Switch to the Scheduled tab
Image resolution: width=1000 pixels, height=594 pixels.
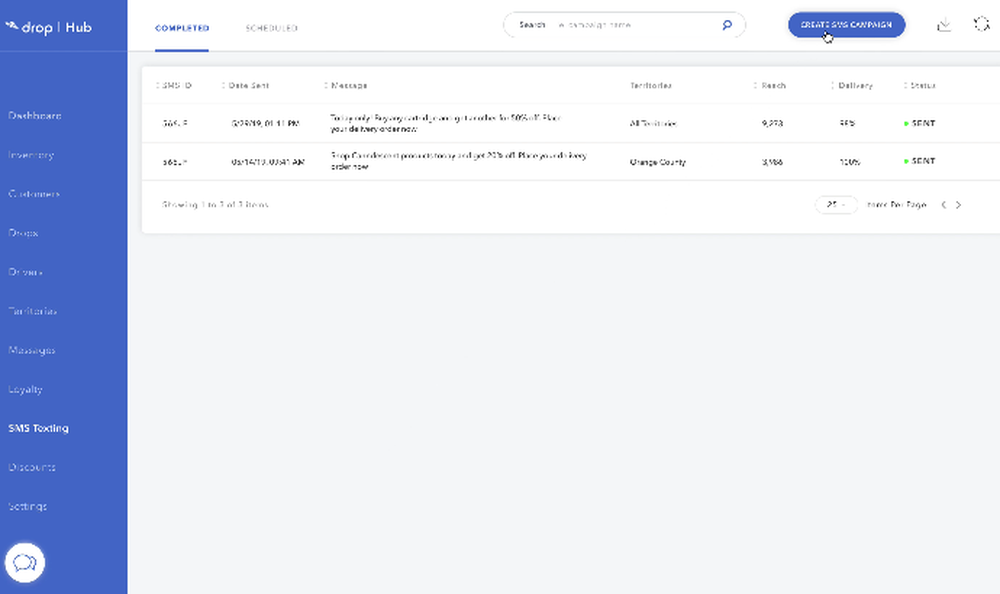[271, 28]
